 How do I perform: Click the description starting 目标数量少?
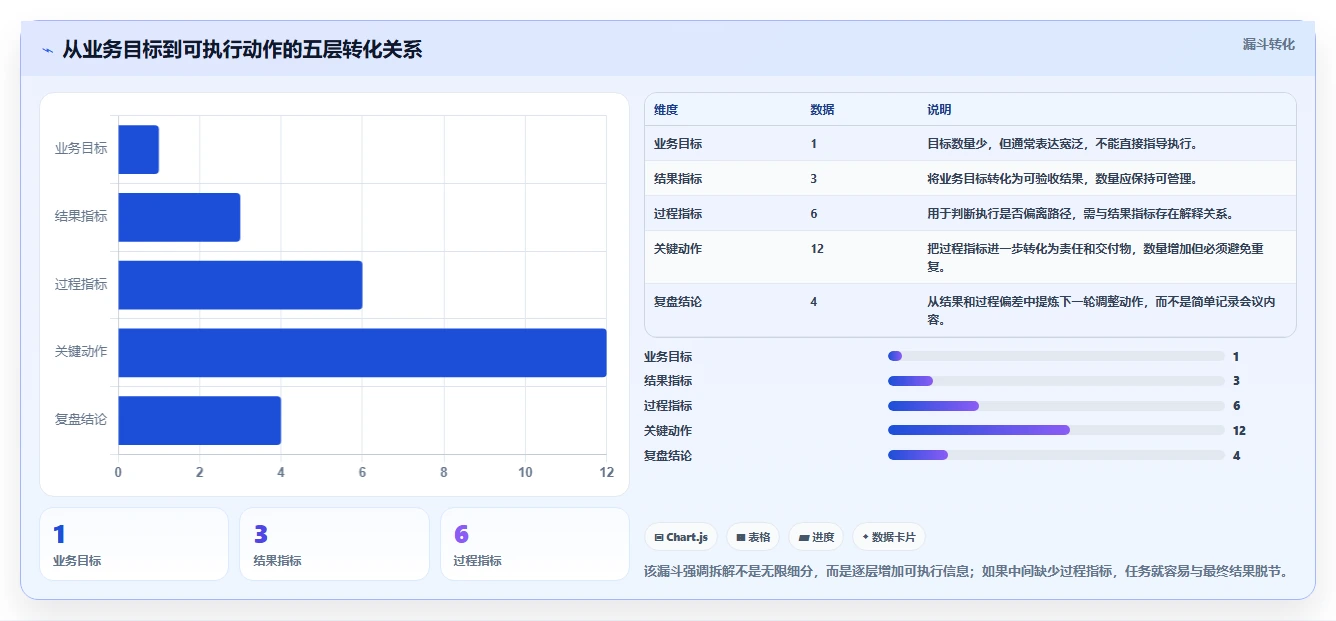click(x=1062, y=144)
